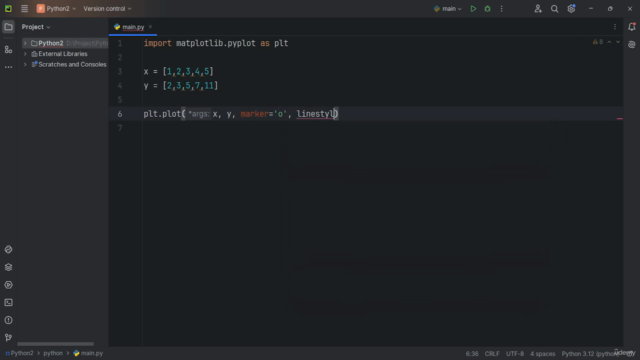Open the Structure tool window icon
The height and width of the screenshot is (360, 640).
8,49
